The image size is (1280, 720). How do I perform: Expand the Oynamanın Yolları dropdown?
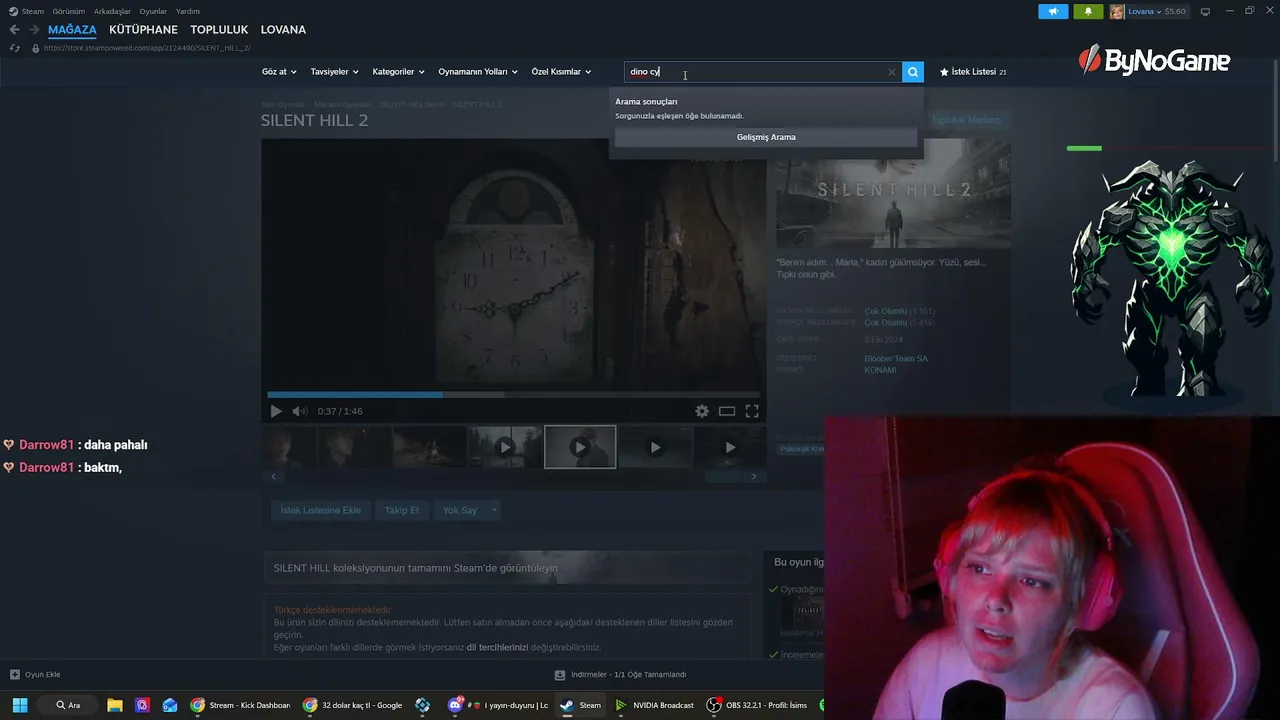[x=478, y=72]
